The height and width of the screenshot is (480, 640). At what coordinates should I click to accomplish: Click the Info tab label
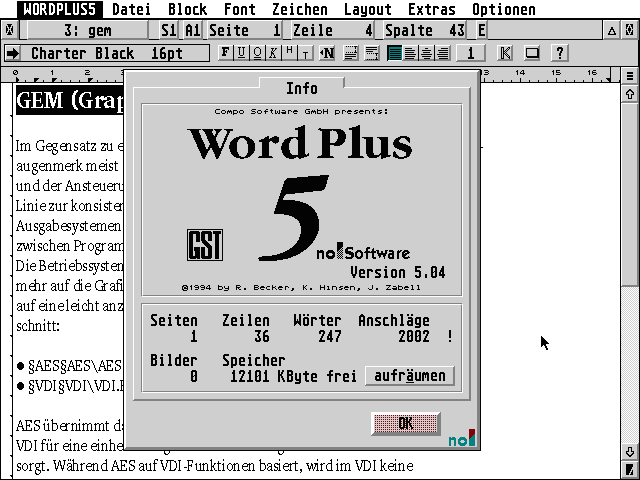[302, 88]
